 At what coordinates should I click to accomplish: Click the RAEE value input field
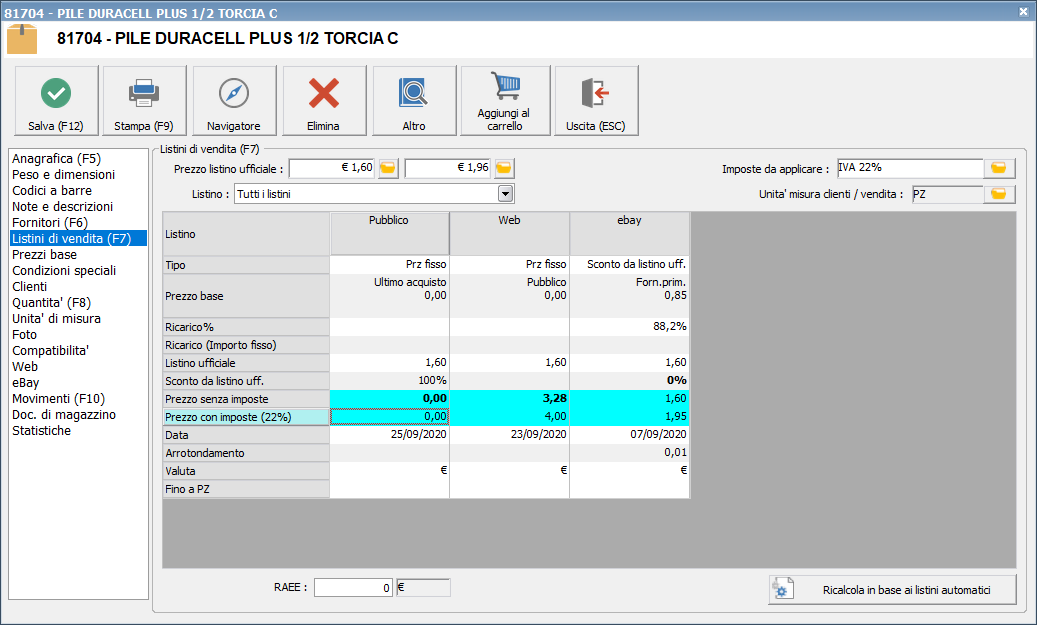(x=353, y=587)
